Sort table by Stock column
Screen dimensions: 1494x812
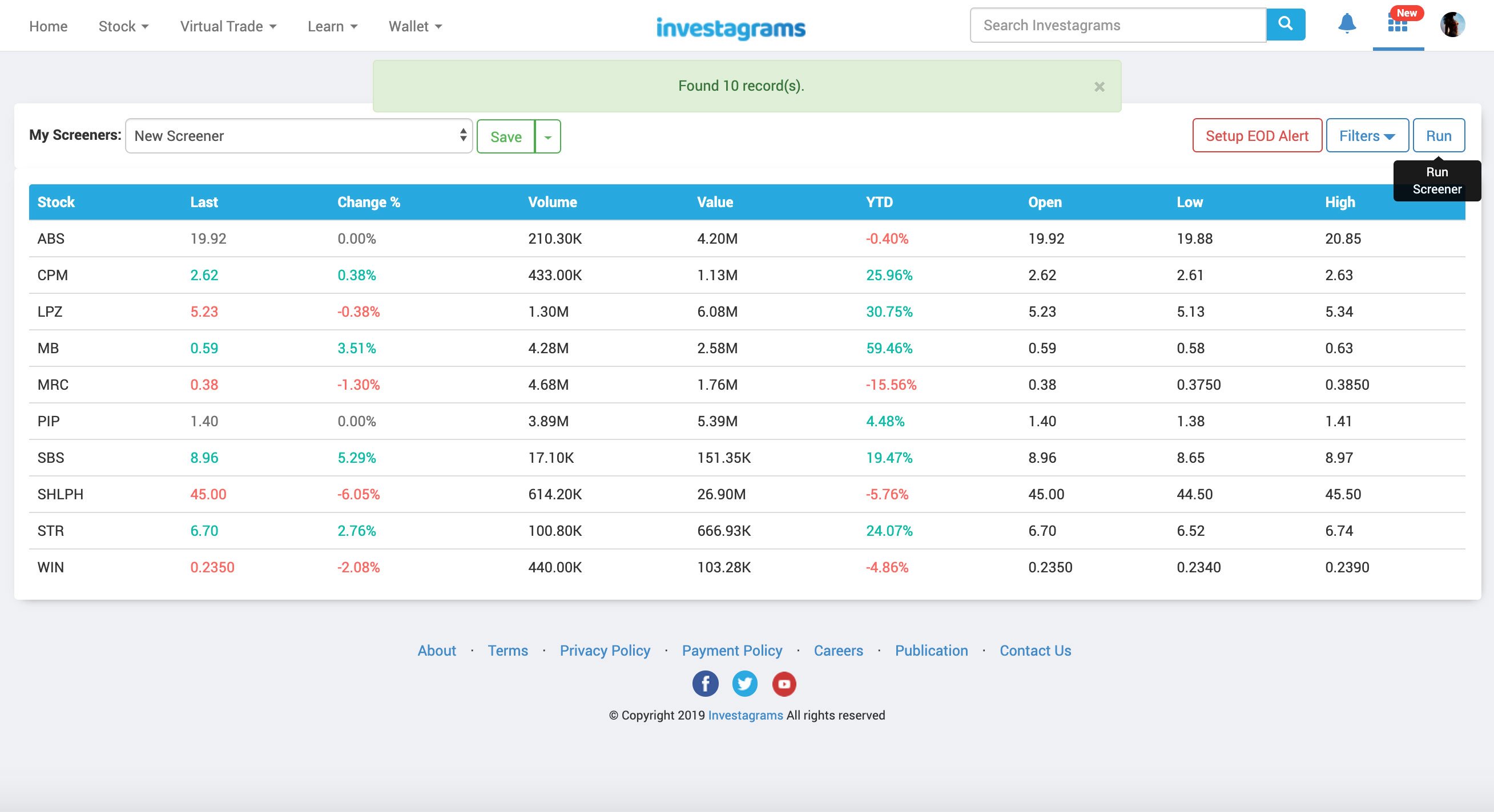pyautogui.click(x=56, y=202)
